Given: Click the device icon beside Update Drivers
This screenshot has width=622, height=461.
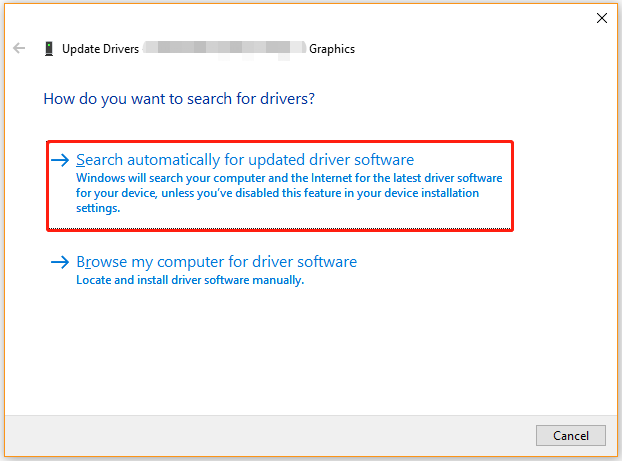Looking at the screenshot, I should click(x=49, y=49).
